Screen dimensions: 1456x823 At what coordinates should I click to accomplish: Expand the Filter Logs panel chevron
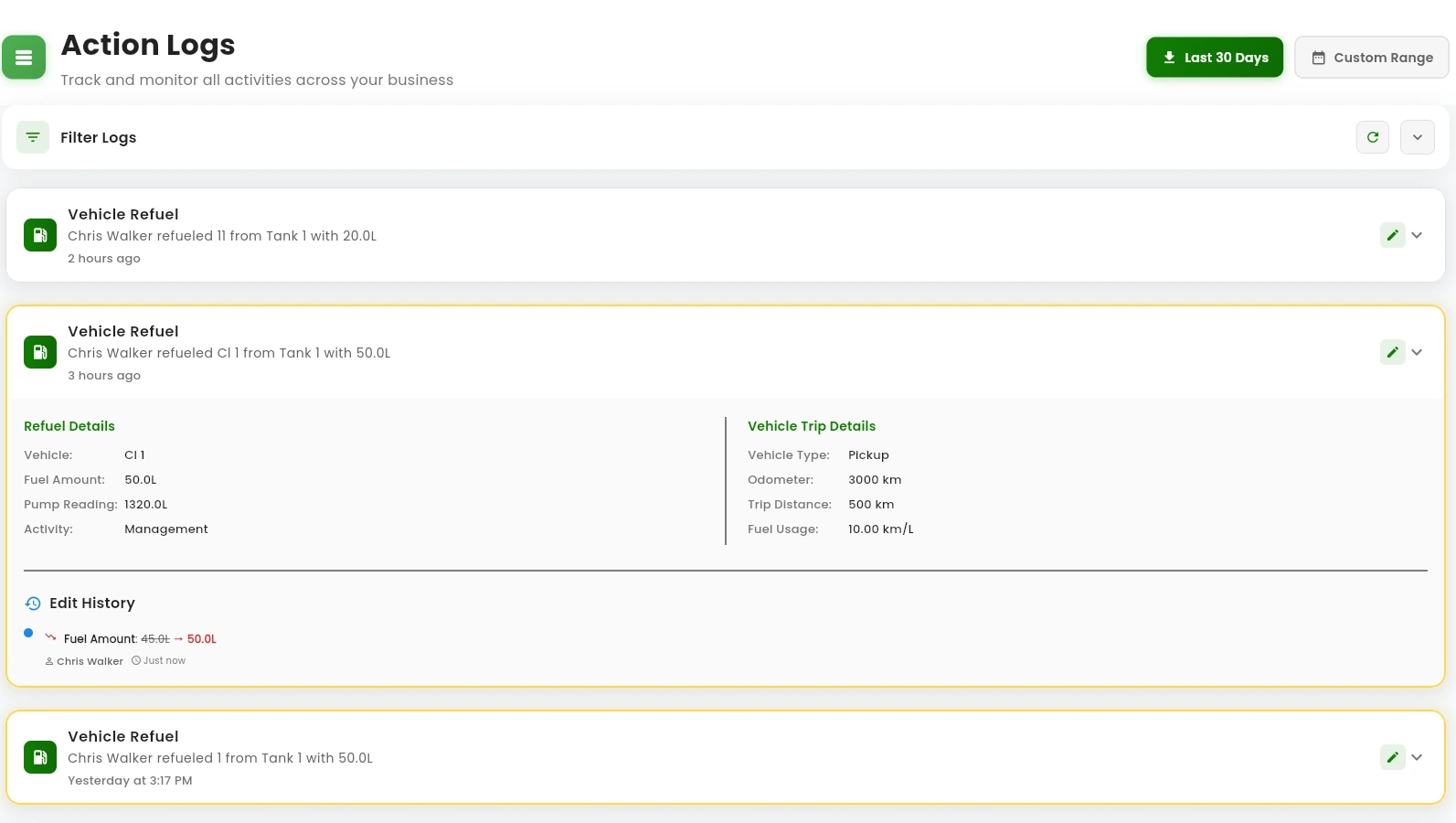[1417, 137]
